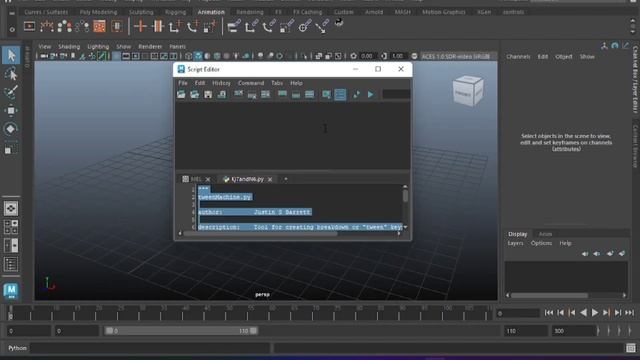Toggle Echo All Commands icon in Script Editor
640x360 pixels.
(327, 95)
